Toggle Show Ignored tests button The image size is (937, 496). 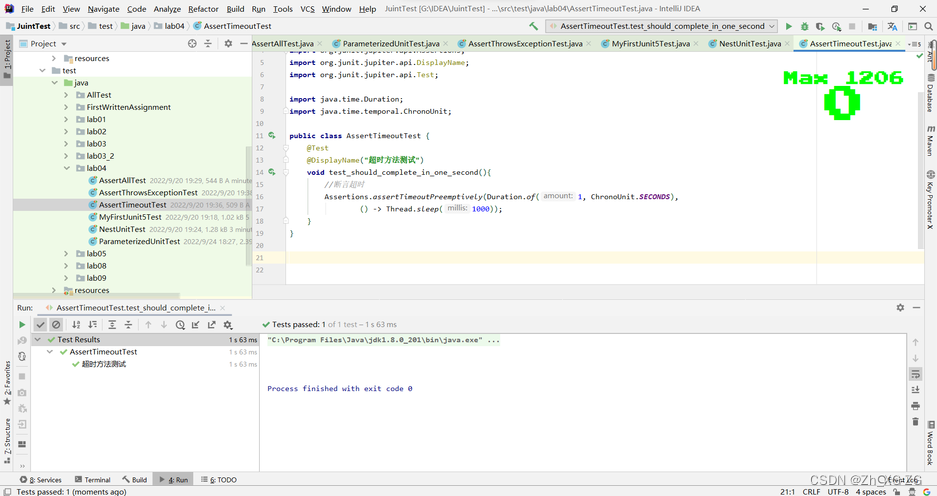56,324
